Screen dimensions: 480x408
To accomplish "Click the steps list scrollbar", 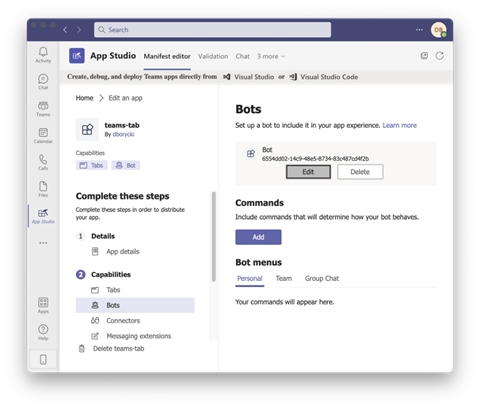I will tap(214, 237).
